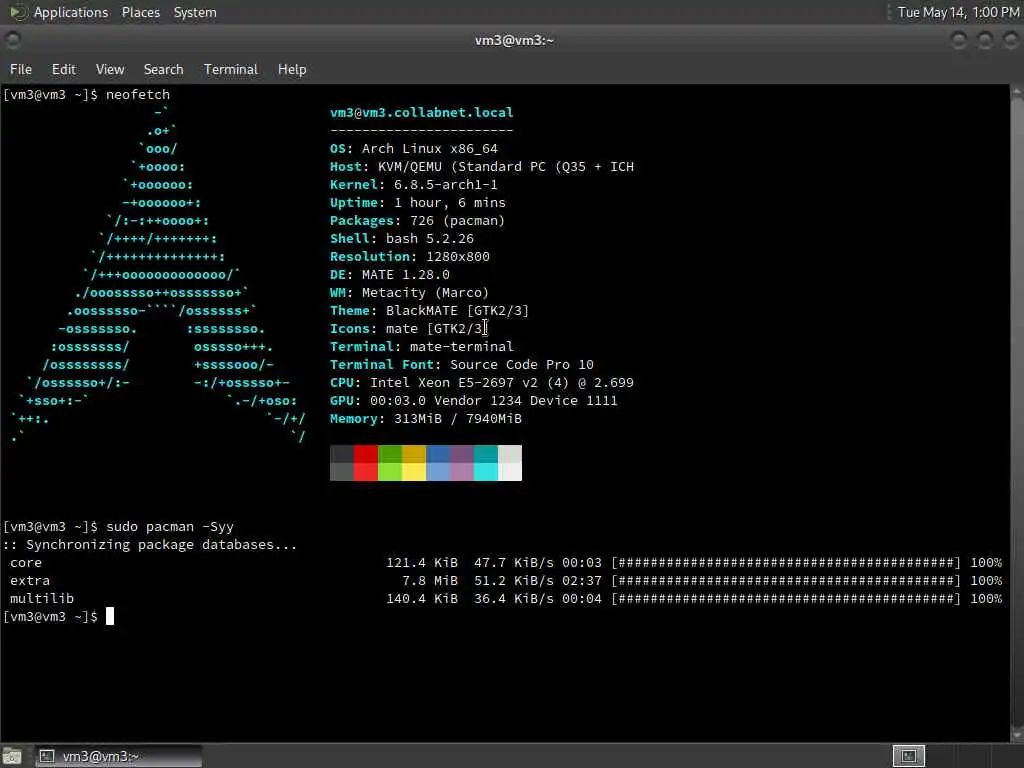Click the '140.4 KiB' size in multilib row
This screenshot has width=1024, height=768.
click(422, 598)
